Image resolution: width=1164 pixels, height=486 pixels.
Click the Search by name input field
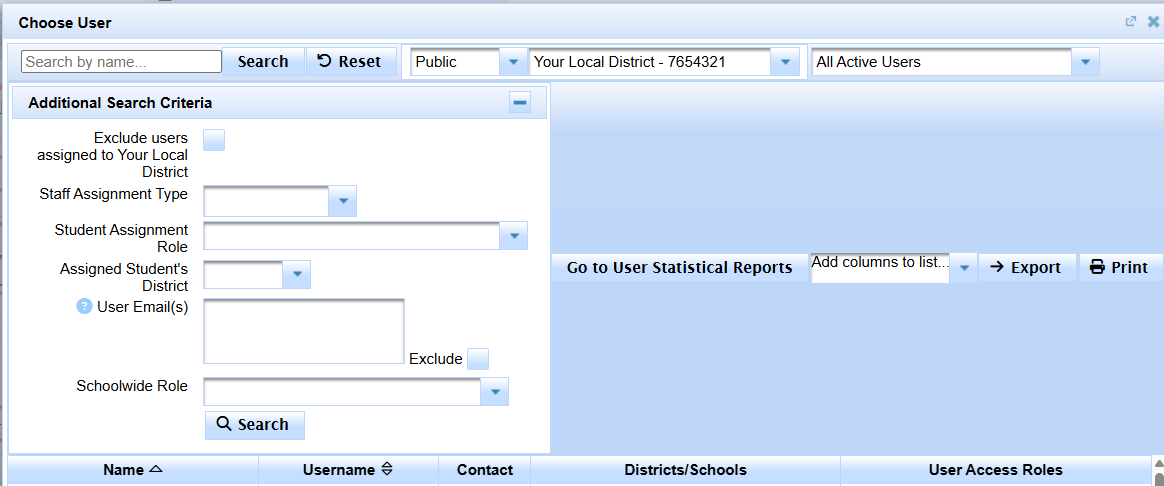(122, 62)
